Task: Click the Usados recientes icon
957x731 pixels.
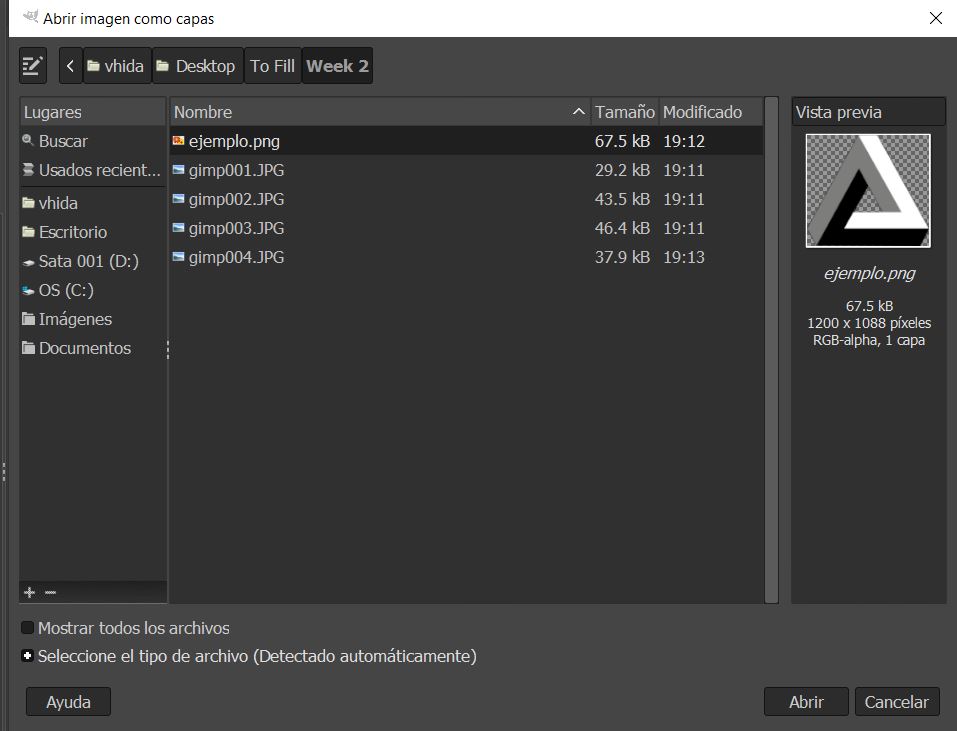Action: tap(28, 170)
